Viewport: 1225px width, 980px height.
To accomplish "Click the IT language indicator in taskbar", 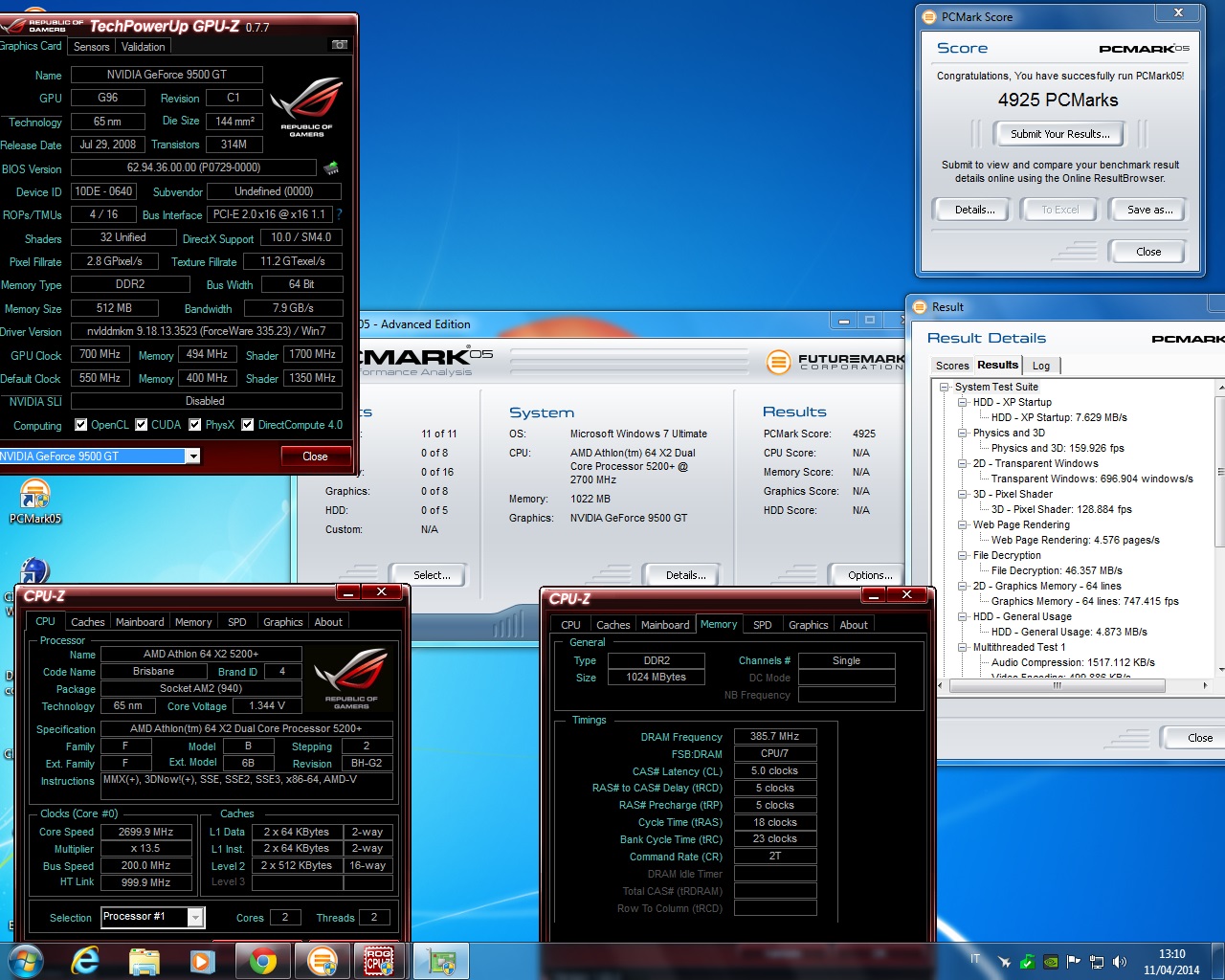I will (x=975, y=959).
